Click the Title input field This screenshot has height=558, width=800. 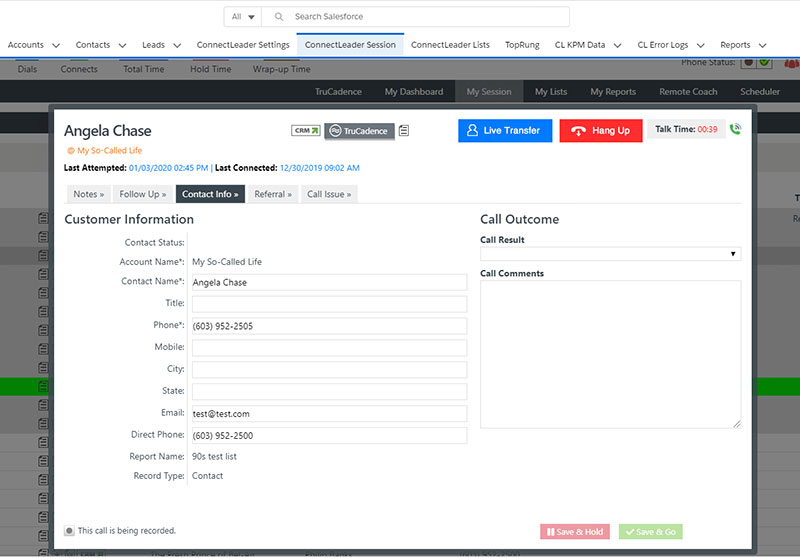329,305
